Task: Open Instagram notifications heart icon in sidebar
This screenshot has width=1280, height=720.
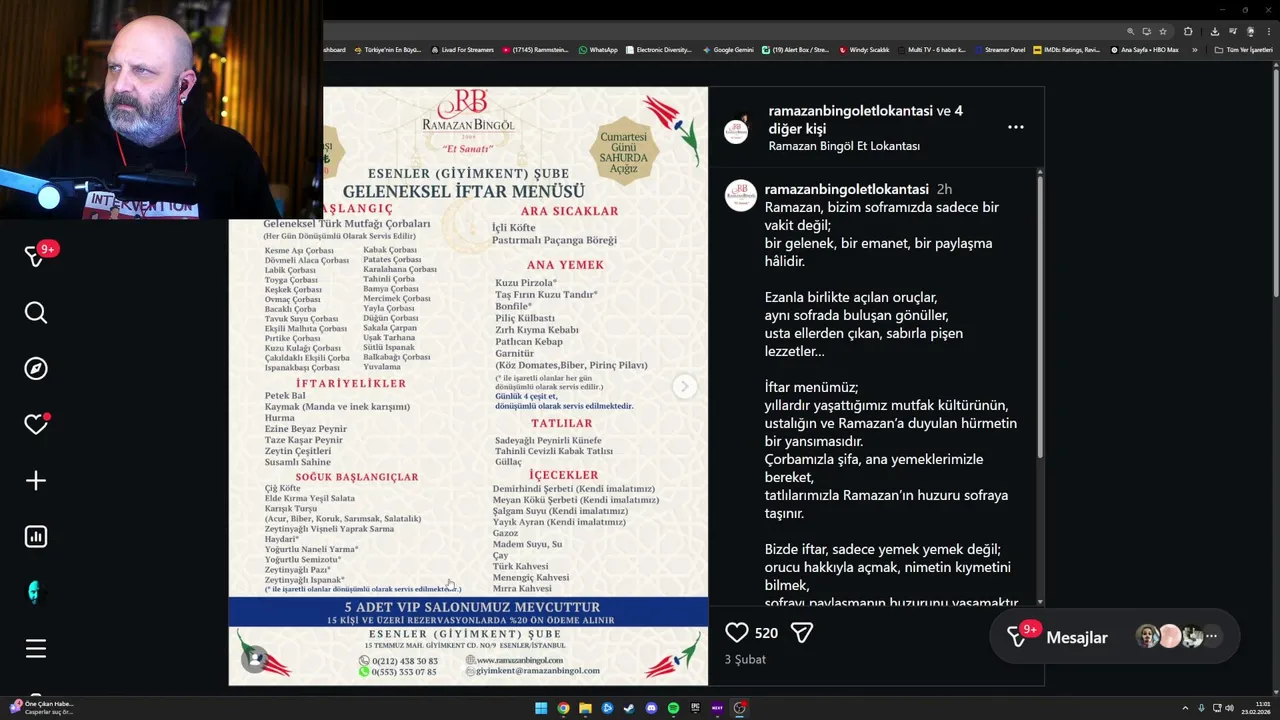Action: pos(36,424)
